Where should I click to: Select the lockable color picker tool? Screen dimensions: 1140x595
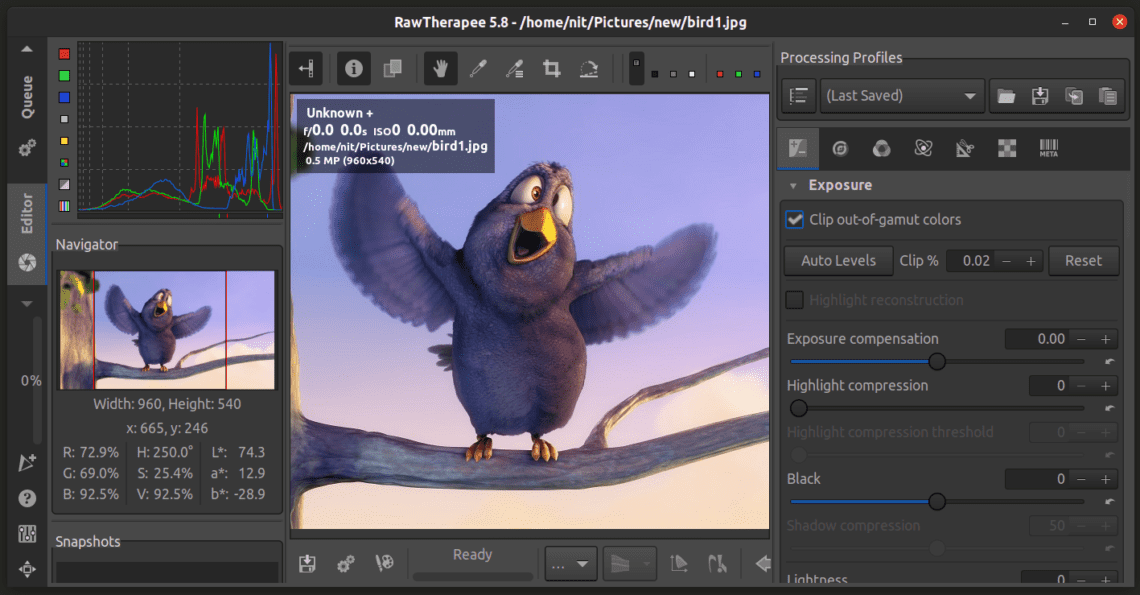point(515,68)
